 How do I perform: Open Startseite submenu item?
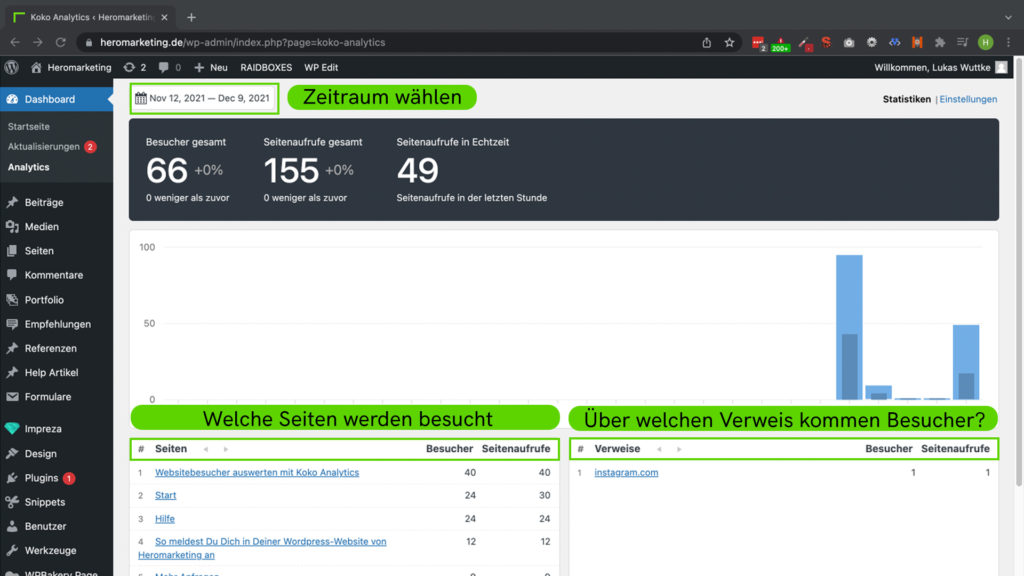(29, 126)
